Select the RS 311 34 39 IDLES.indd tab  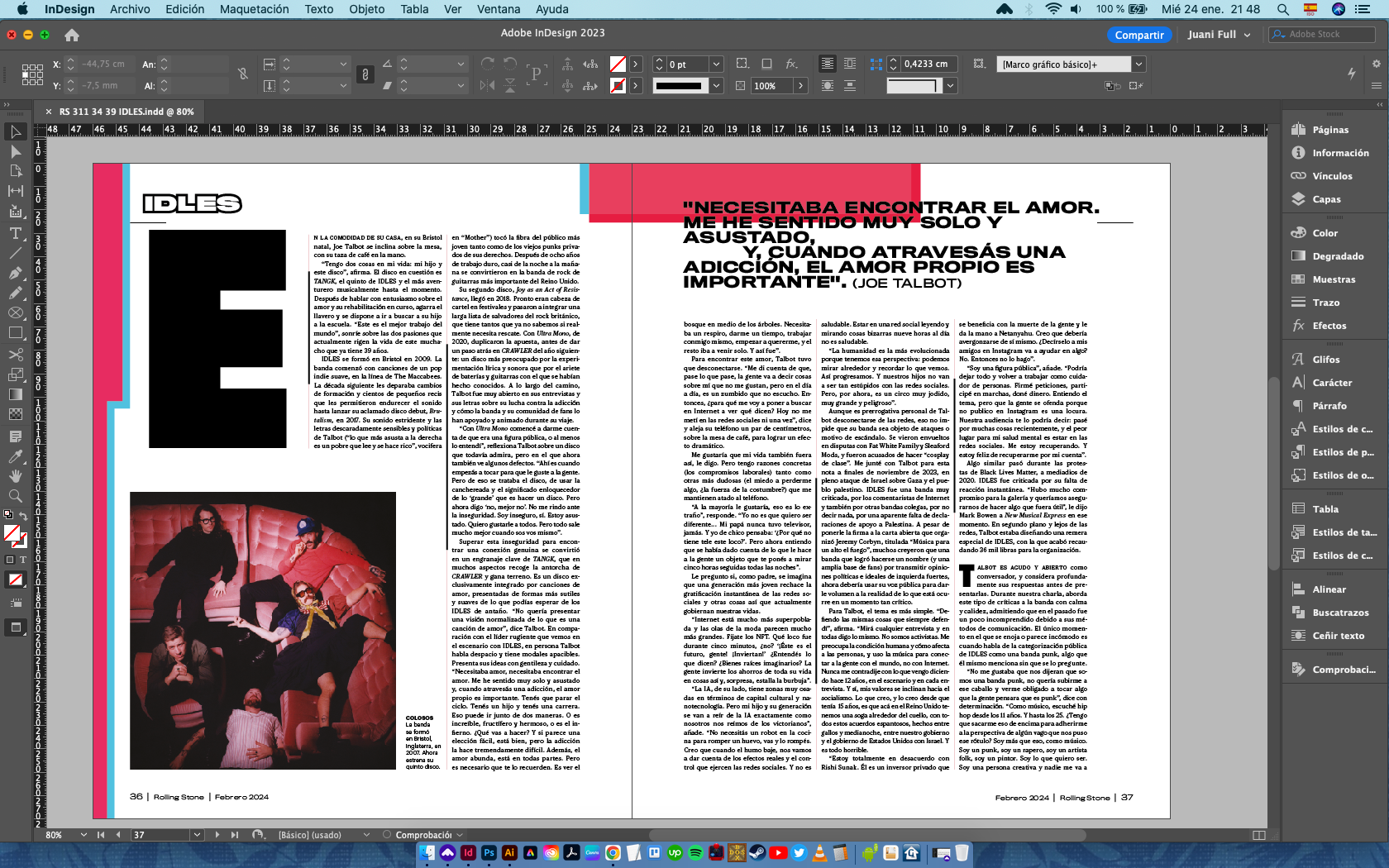click(x=126, y=112)
